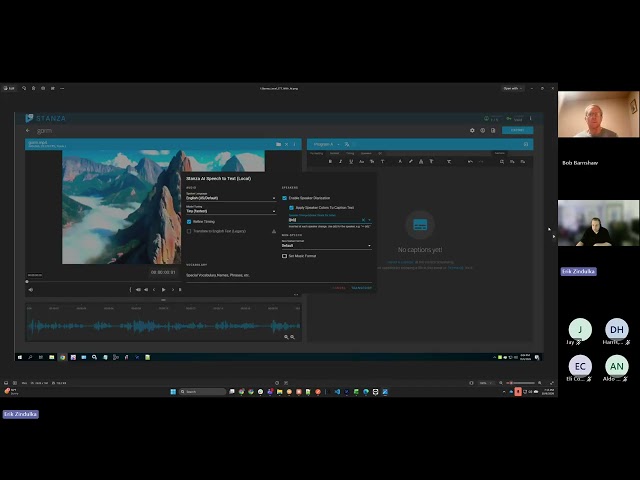The image size is (640, 480).
Task: Switch to the Timing tab
Action: [x=350, y=153]
